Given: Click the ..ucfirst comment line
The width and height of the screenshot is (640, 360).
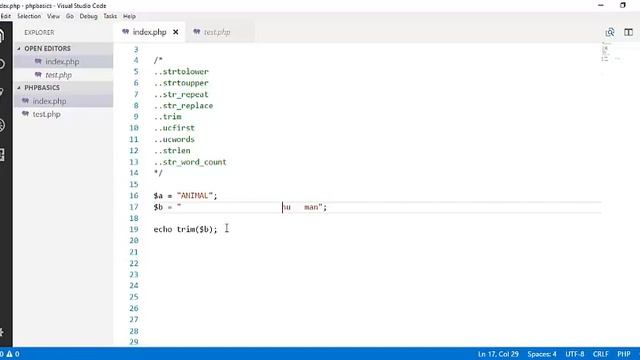Looking at the screenshot, I should click(174, 128).
